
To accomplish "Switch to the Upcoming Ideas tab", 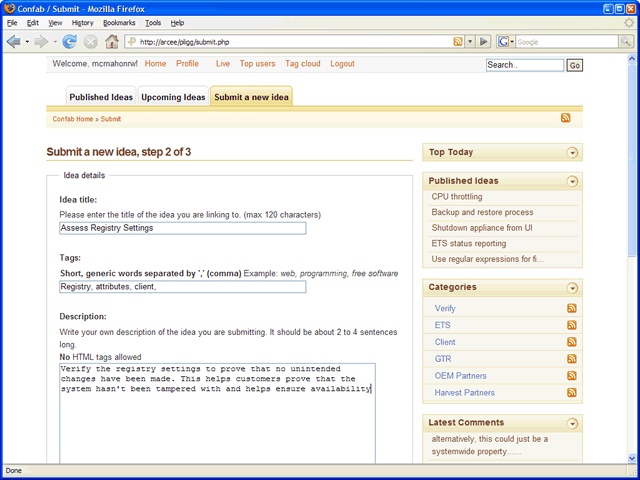I will click(x=173, y=98).
